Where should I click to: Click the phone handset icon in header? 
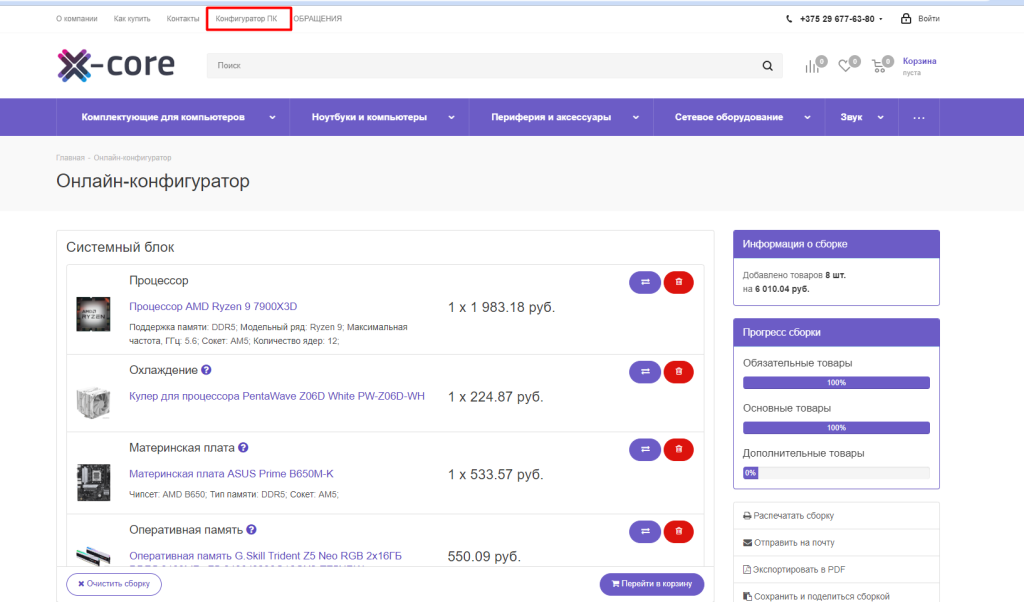click(789, 19)
